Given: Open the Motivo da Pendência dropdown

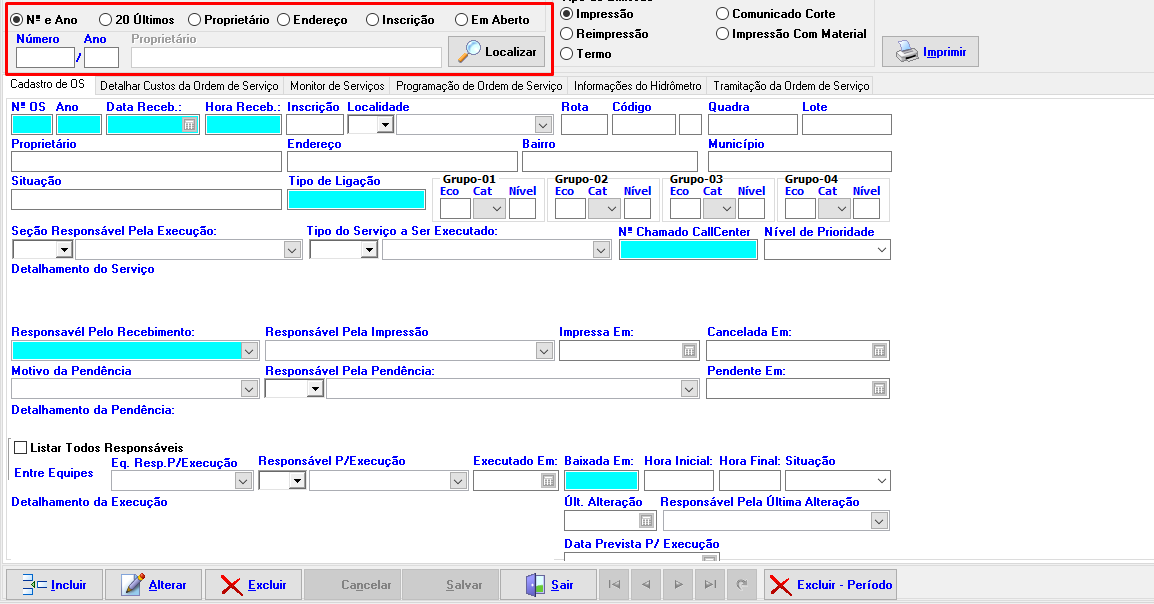Looking at the screenshot, I should [x=249, y=389].
